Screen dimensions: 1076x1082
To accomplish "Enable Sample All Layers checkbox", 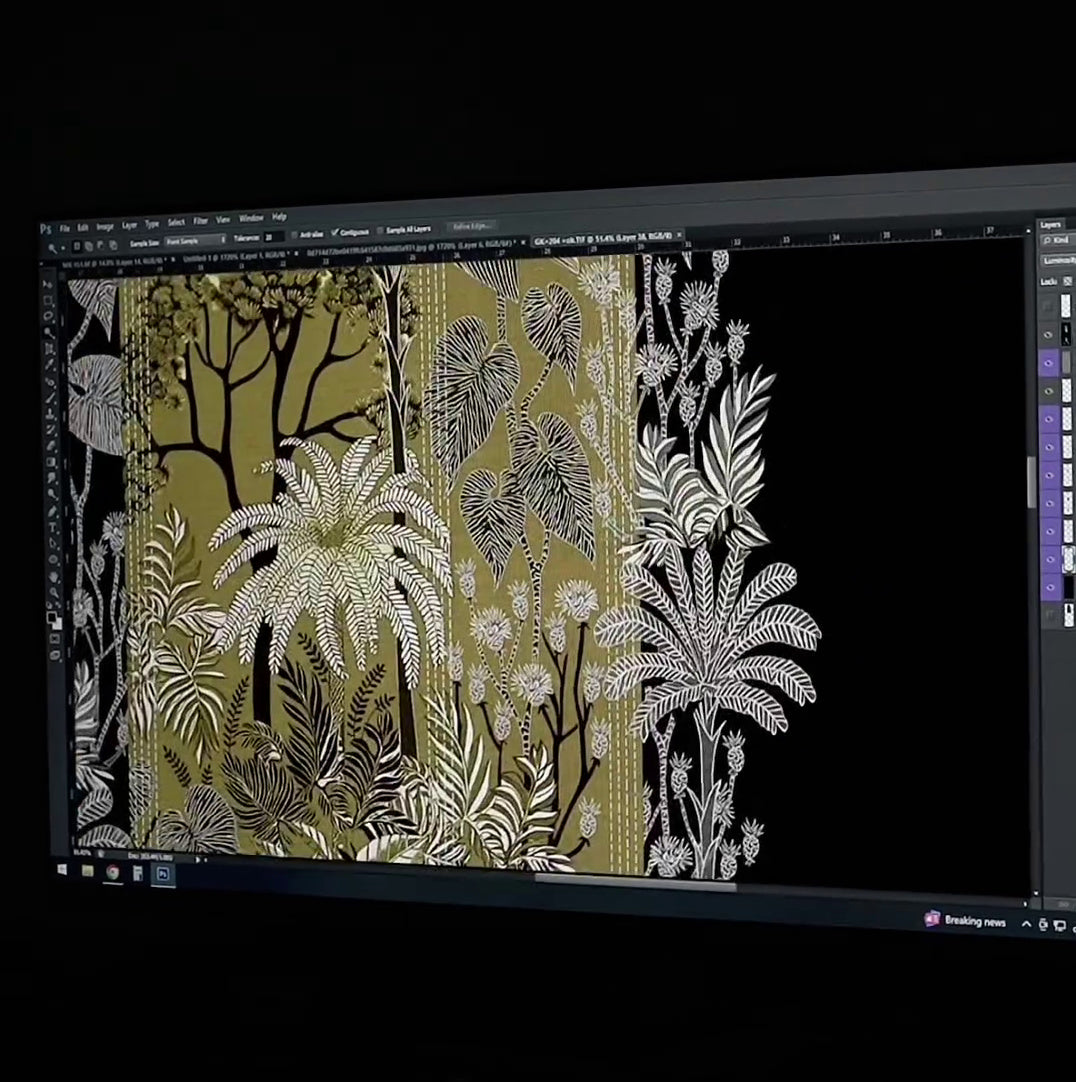I will (x=380, y=230).
